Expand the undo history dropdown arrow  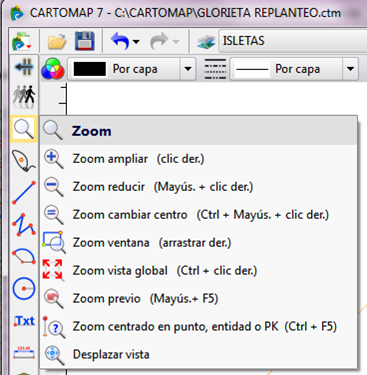136,42
